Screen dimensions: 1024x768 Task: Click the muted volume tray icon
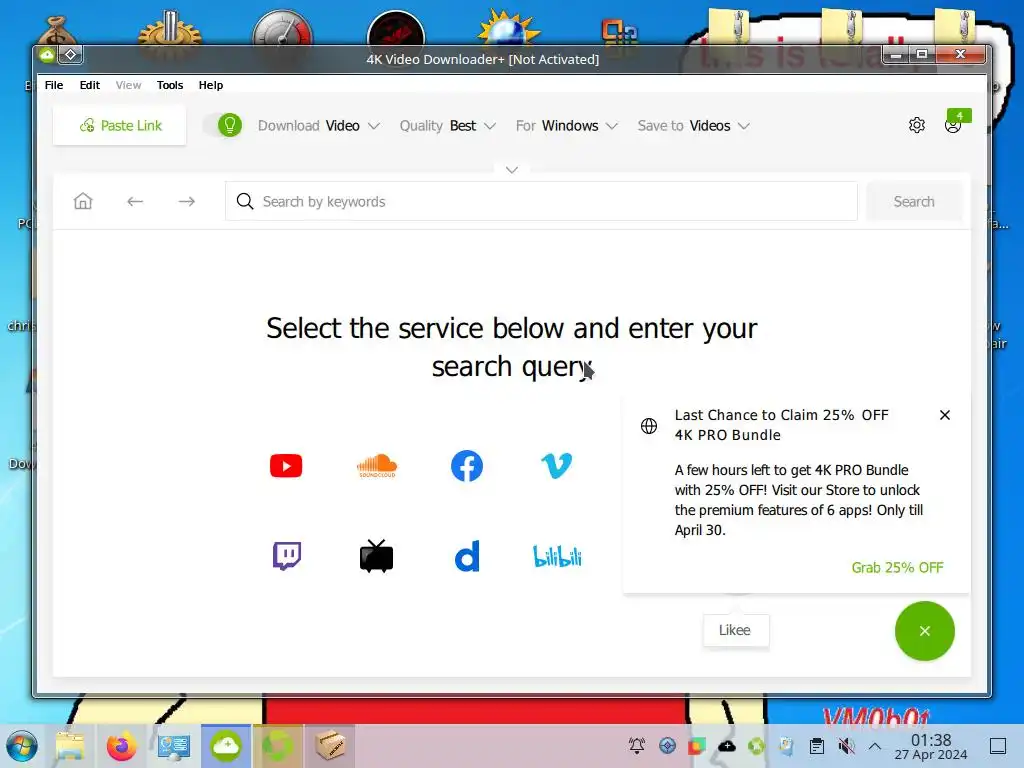coord(846,746)
